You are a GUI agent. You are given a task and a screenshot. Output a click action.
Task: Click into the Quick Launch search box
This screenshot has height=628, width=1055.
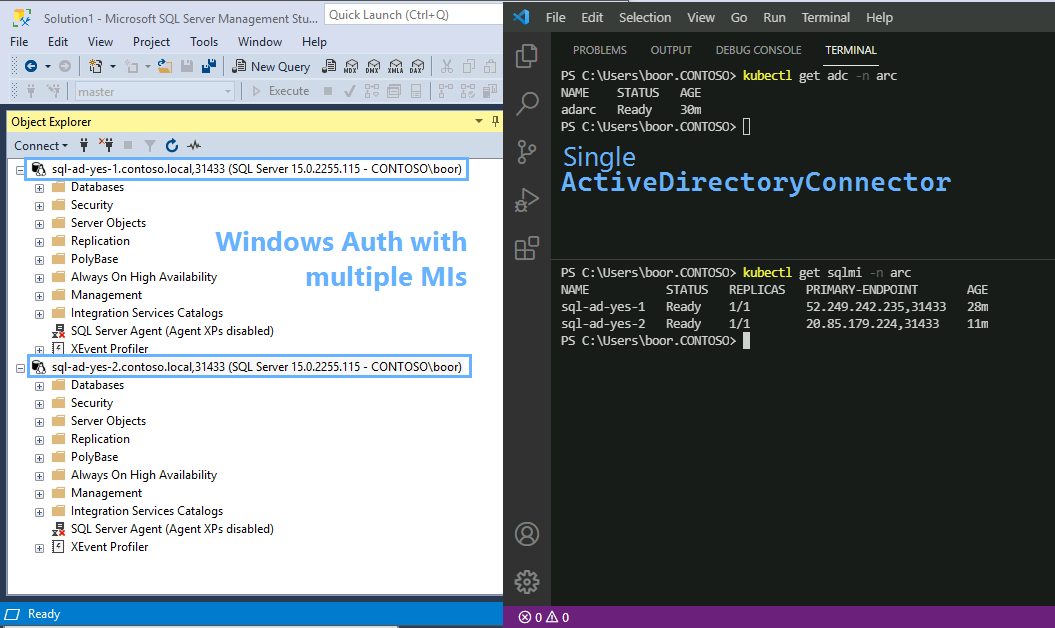click(x=413, y=15)
